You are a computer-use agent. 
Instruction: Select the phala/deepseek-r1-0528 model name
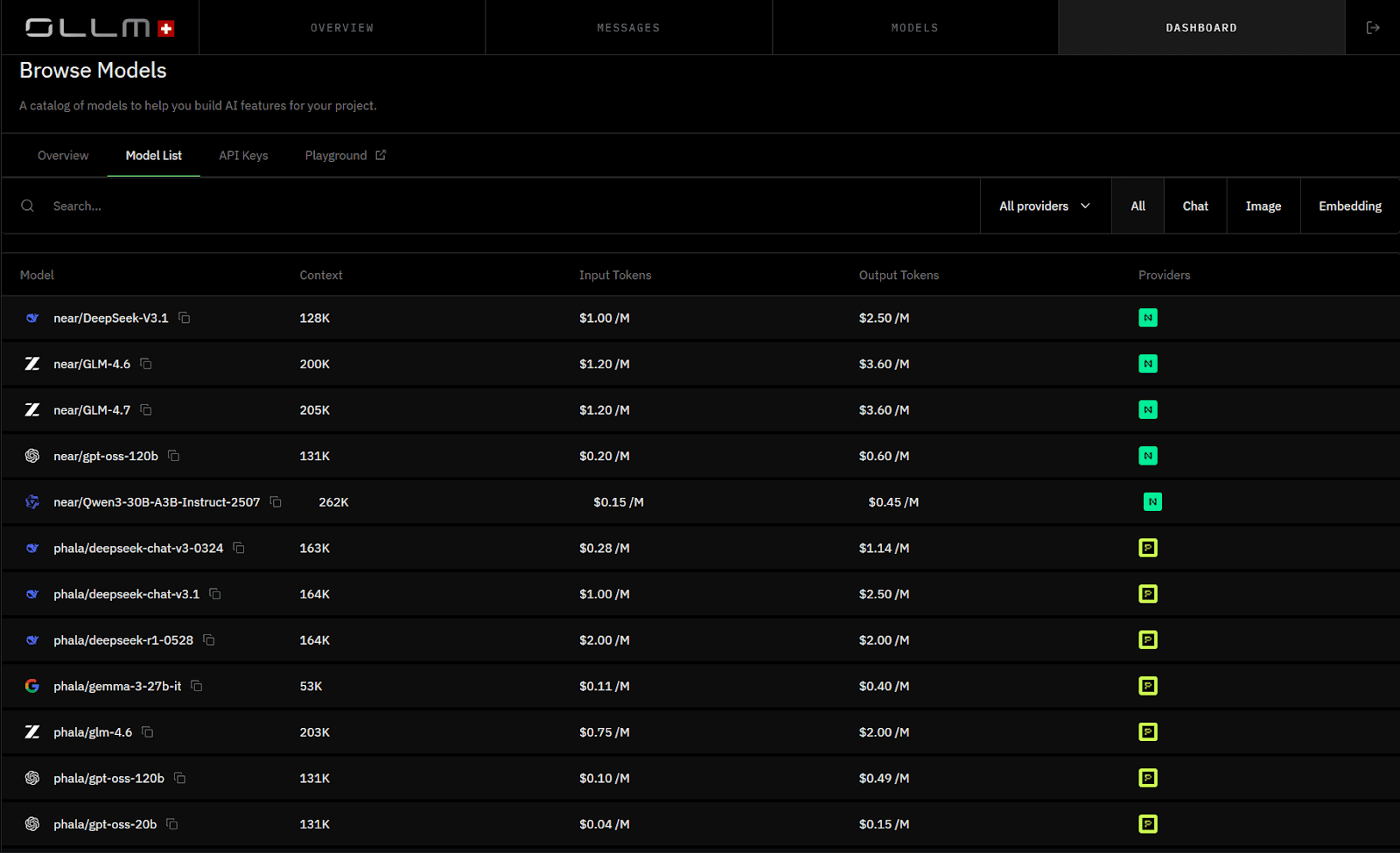pyautogui.click(x=123, y=640)
